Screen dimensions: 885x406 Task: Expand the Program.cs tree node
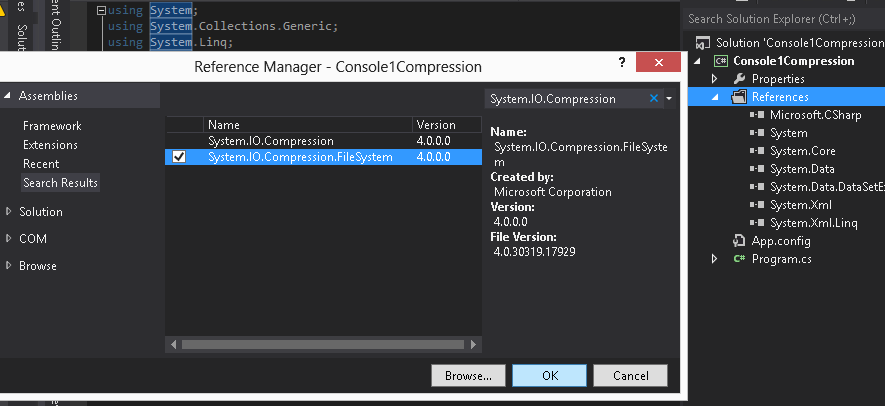[x=715, y=259]
